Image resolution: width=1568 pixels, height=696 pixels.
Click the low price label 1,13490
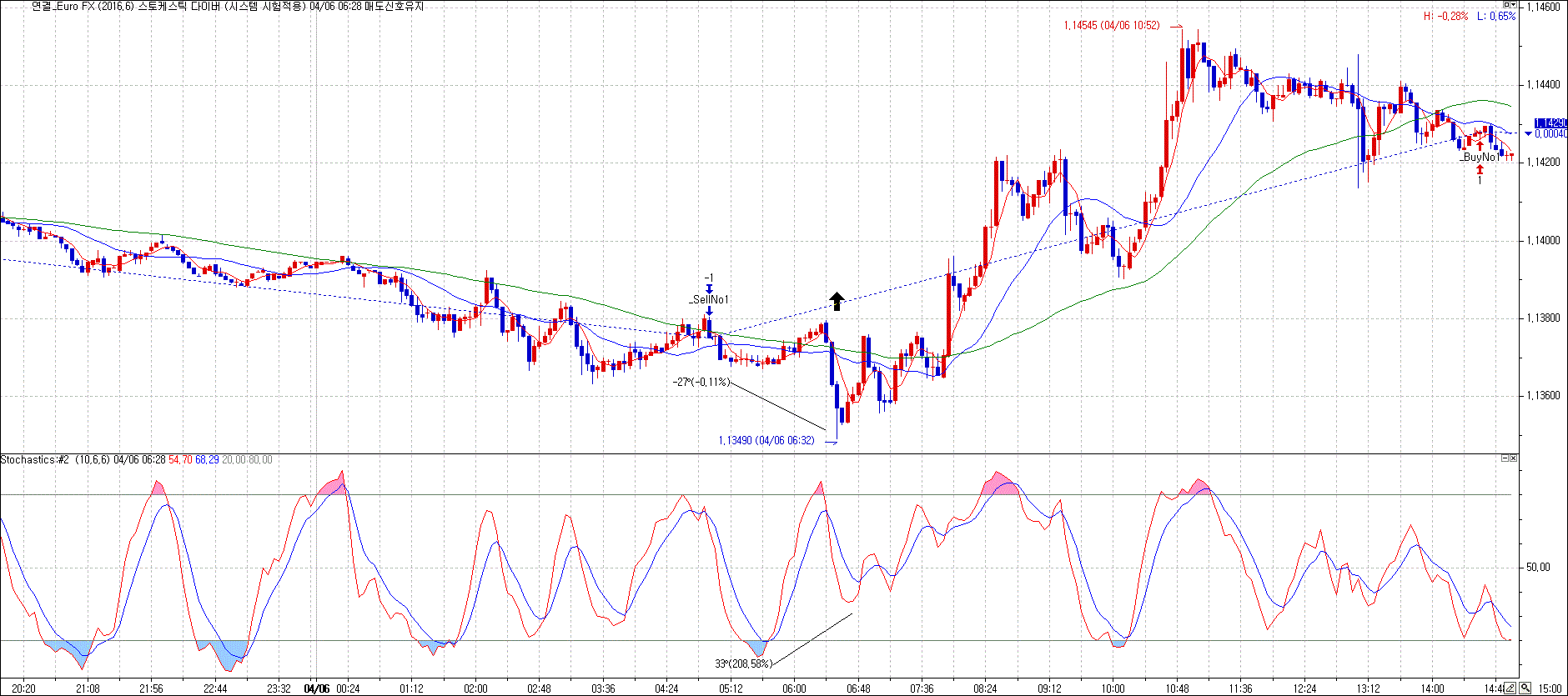tap(766, 441)
